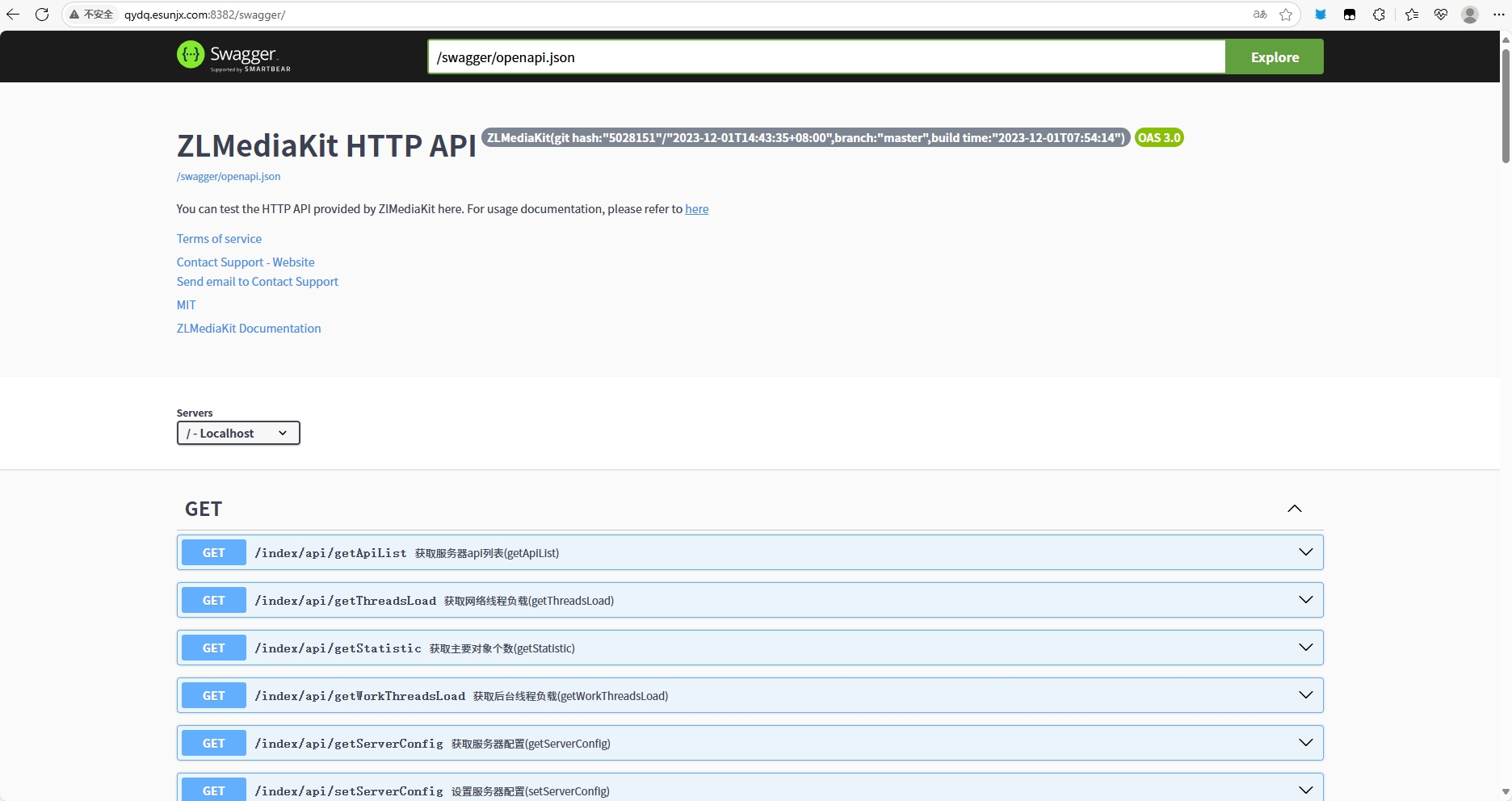1512x801 pixels.
Task: Expand the getStatistic endpoint chevron
Action: point(1305,648)
